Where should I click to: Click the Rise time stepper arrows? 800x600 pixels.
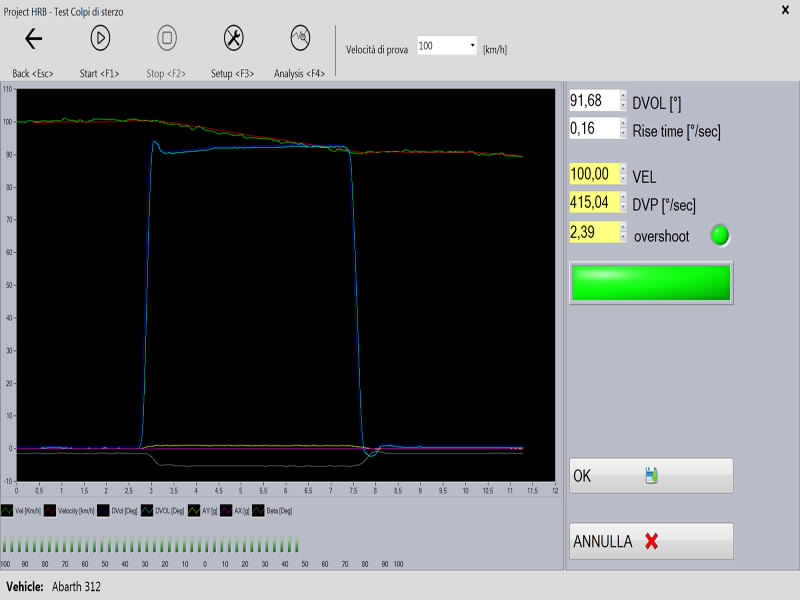click(x=622, y=129)
